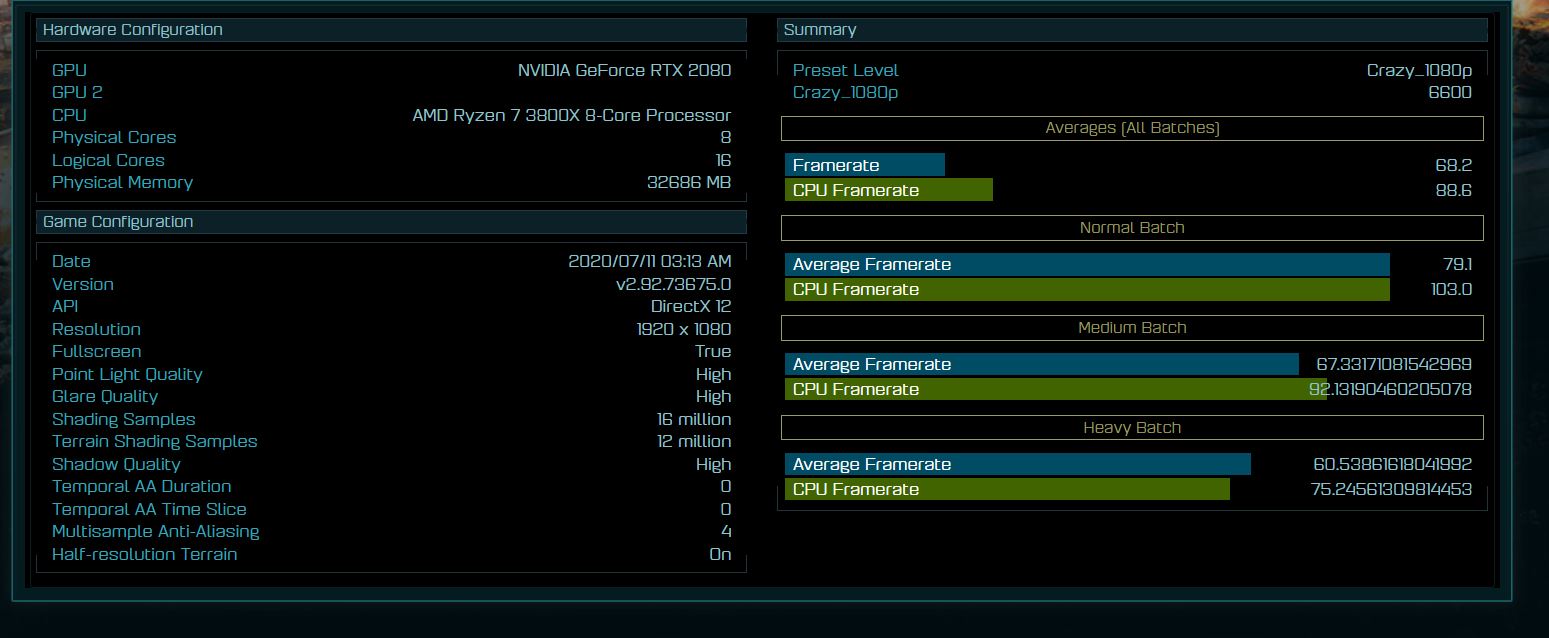Click the Fullscreen value True
This screenshot has height=638, width=1549.
coord(713,352)
